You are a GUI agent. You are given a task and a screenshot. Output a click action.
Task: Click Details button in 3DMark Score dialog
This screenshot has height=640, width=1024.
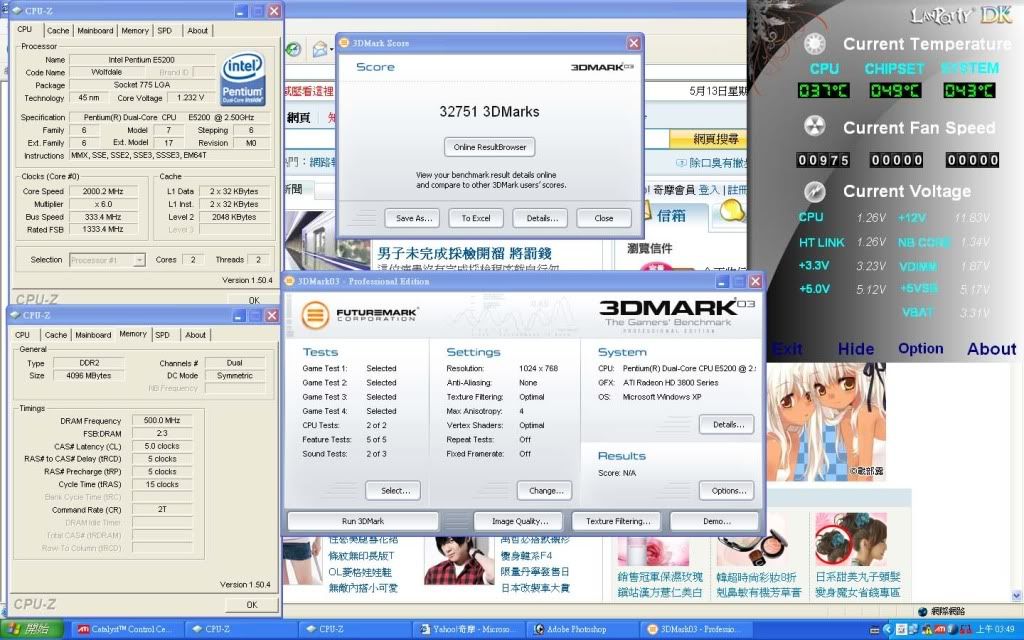tap(542, 218)
